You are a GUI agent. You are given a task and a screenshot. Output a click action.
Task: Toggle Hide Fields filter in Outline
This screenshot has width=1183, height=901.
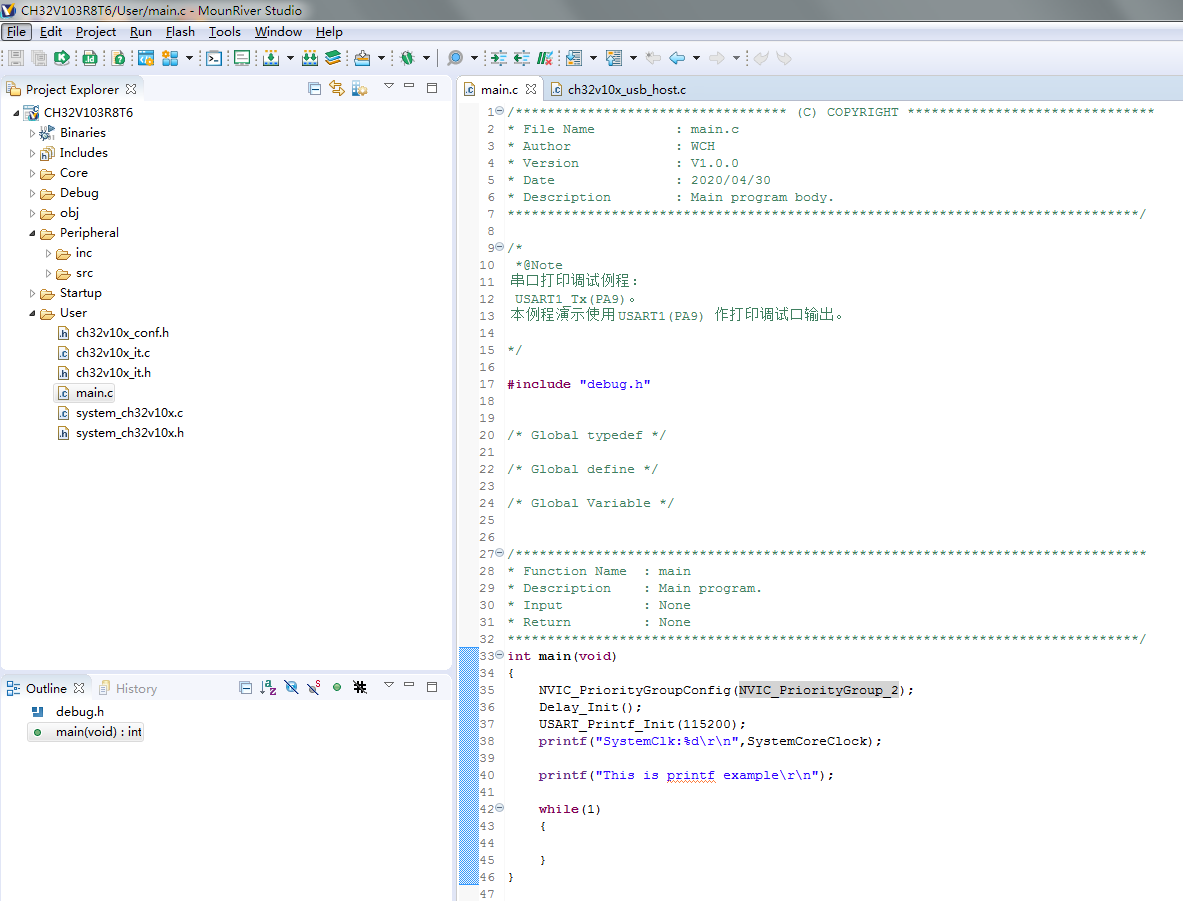click(x=291, y=688)
